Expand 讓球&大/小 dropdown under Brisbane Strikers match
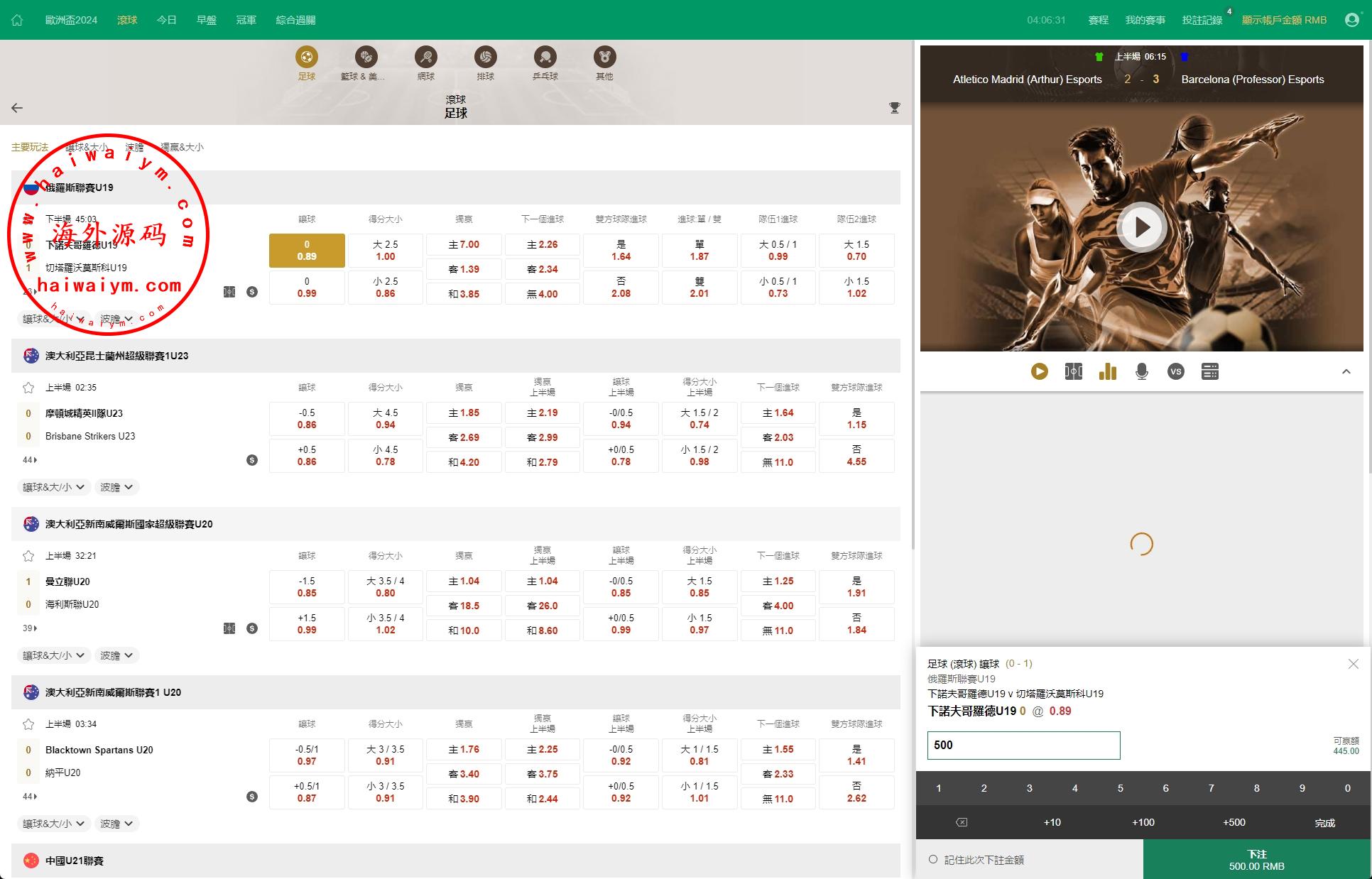Screen dimensions: 1372x879 (53, 487)
